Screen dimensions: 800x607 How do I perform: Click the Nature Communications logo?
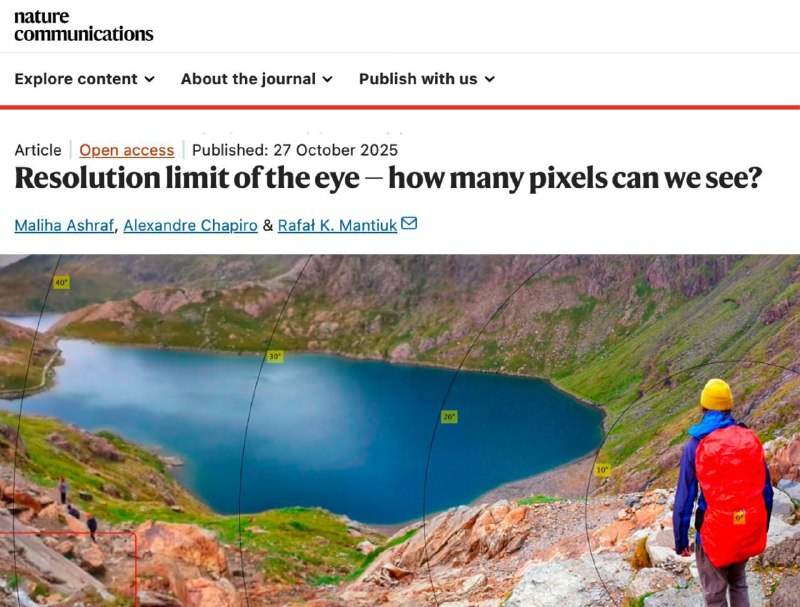[x=84, y=25]
